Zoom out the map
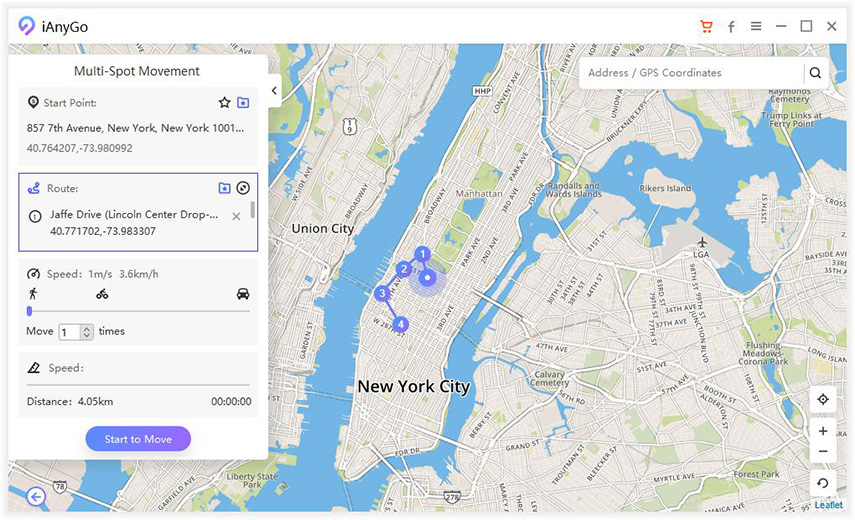The width and height of the screenshot is (855, 520). [x=823, y=451]
